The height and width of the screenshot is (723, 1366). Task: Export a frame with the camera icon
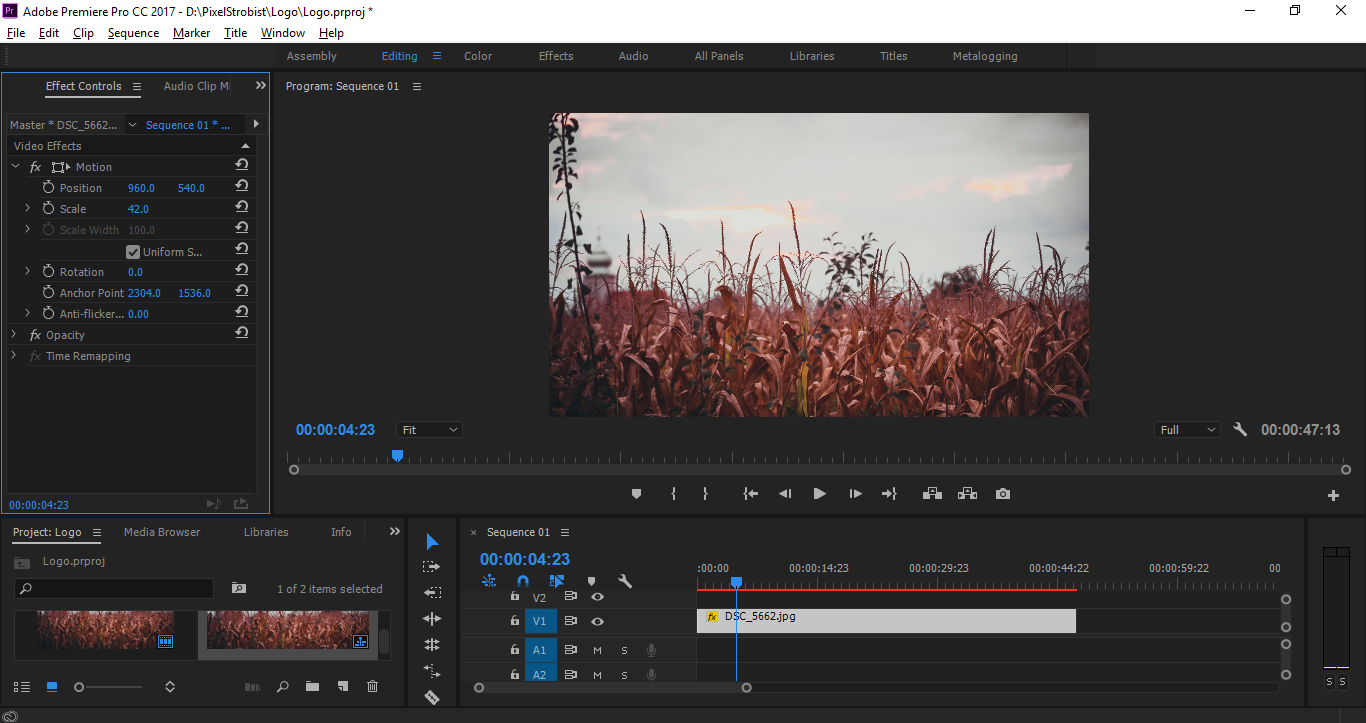coord(1003,493)
